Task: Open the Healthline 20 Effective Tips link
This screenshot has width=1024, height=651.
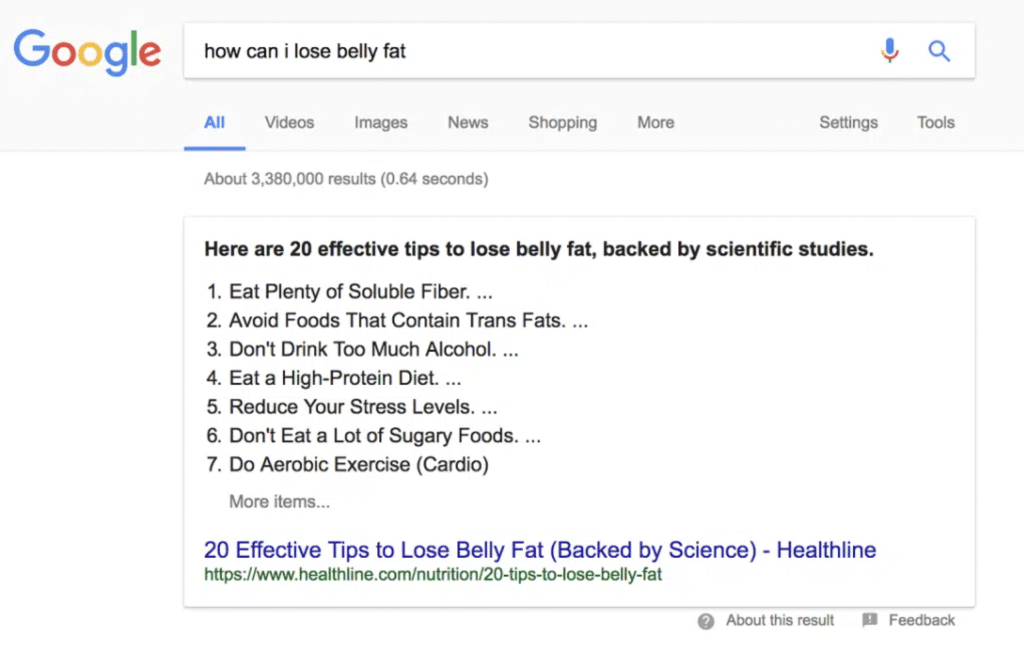Action: [x=538, y=549]
